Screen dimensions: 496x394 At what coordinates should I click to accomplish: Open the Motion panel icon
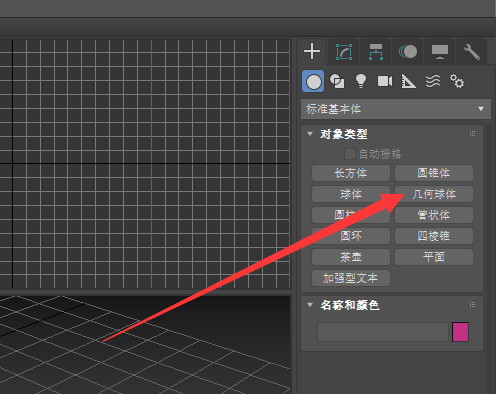click(x=408, y=52)
